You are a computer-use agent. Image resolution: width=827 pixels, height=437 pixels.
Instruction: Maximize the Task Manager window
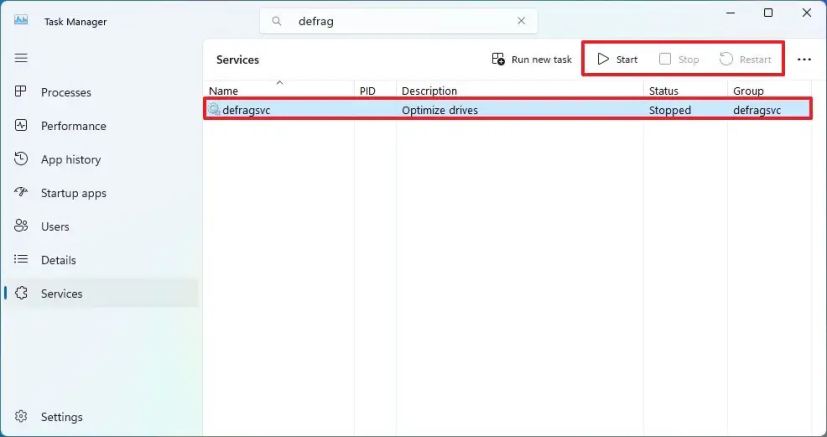click(x=768, y=13)
